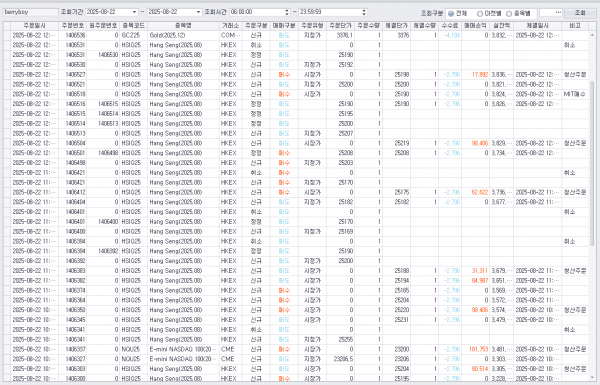The width and height of the screenshot is (600, 385).
Task: Click the berrybsy account input field
Action: [x=31, y=12]
